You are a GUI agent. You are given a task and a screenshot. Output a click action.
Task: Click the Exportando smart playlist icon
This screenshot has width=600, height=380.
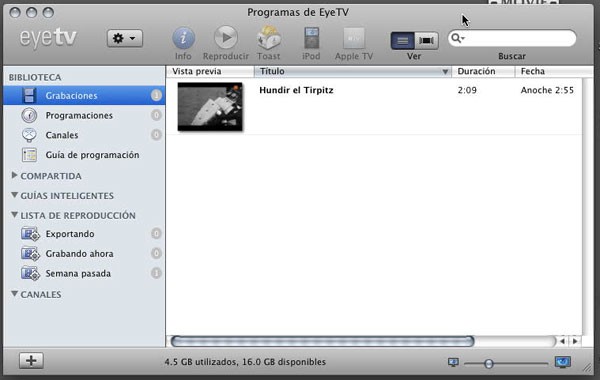[x=30, y=234]
